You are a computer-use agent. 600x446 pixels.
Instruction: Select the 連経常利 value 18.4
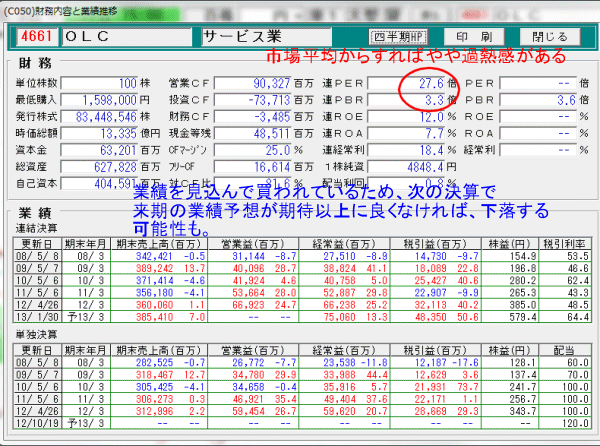point(406,150)
